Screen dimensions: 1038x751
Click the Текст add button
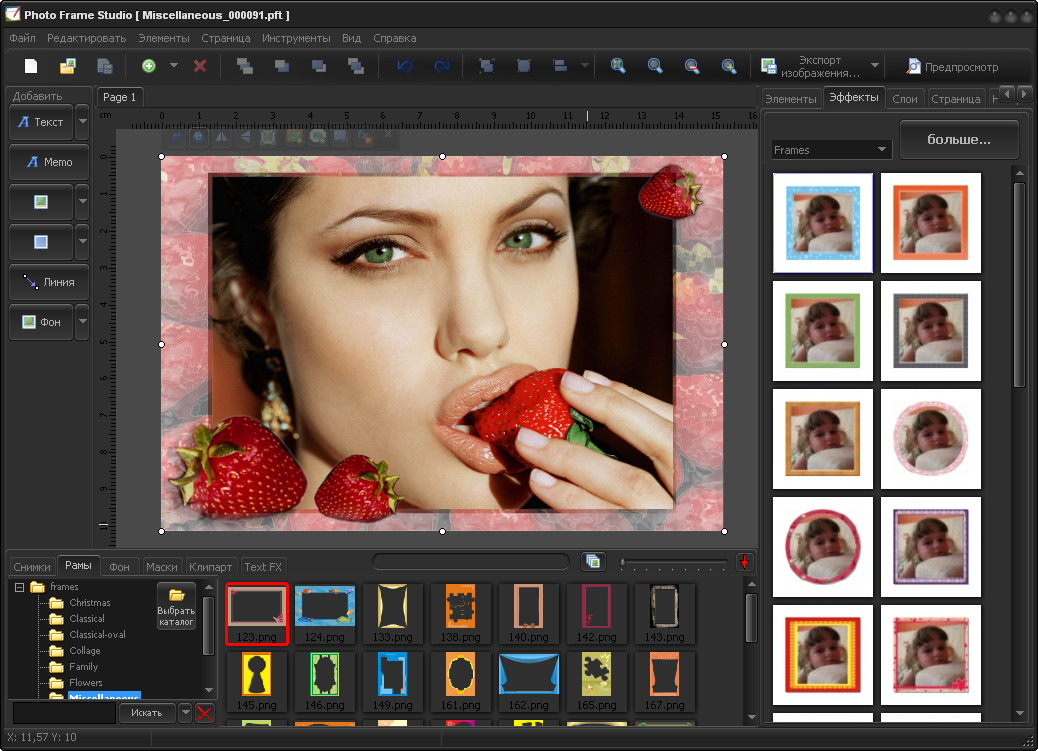[41, 122]
